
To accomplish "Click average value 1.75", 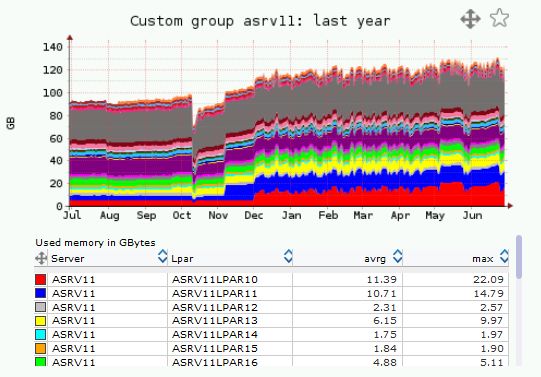I will 385,335.
